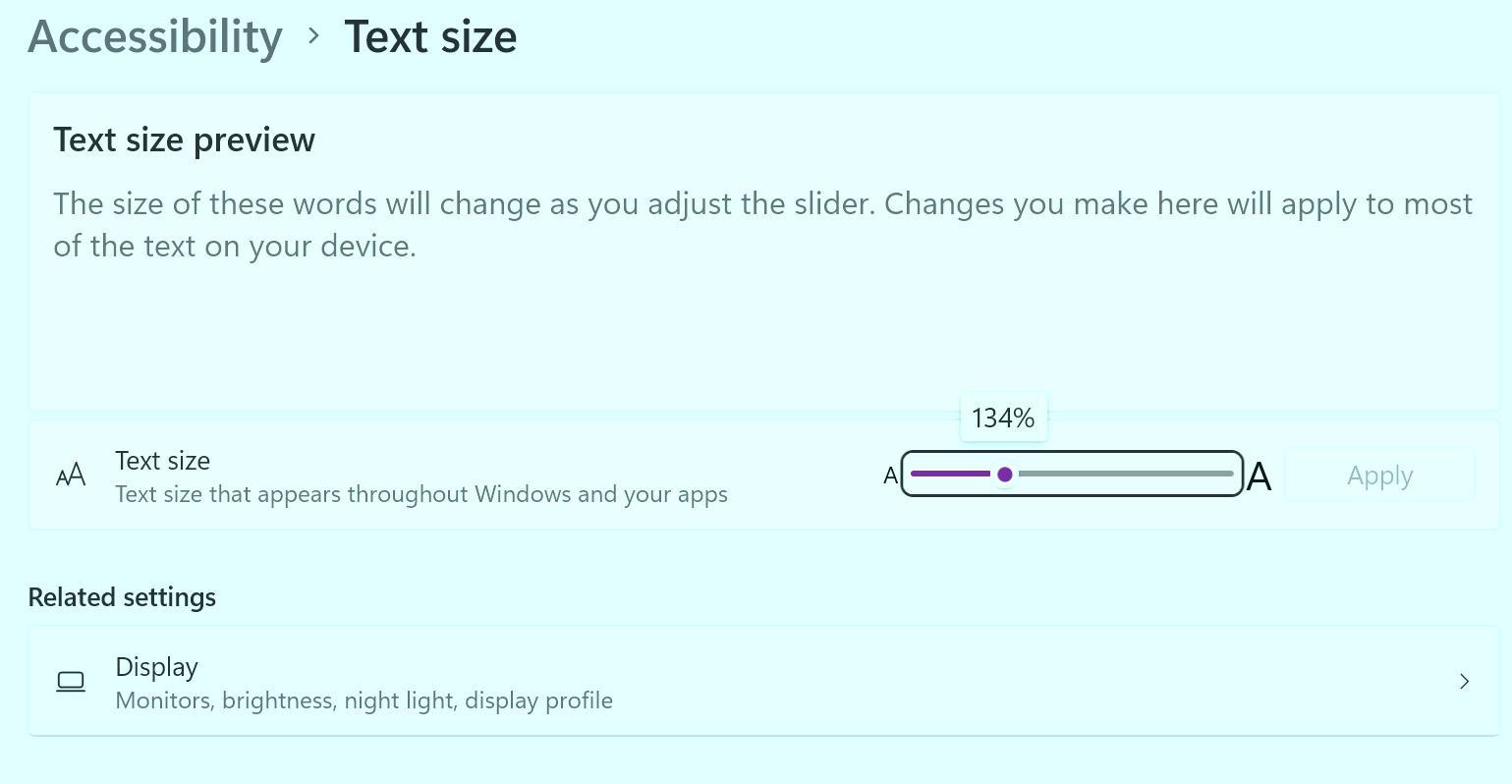Click the Text size preview heading
The image size is (1512, 784).
click(x=184, y=140)
